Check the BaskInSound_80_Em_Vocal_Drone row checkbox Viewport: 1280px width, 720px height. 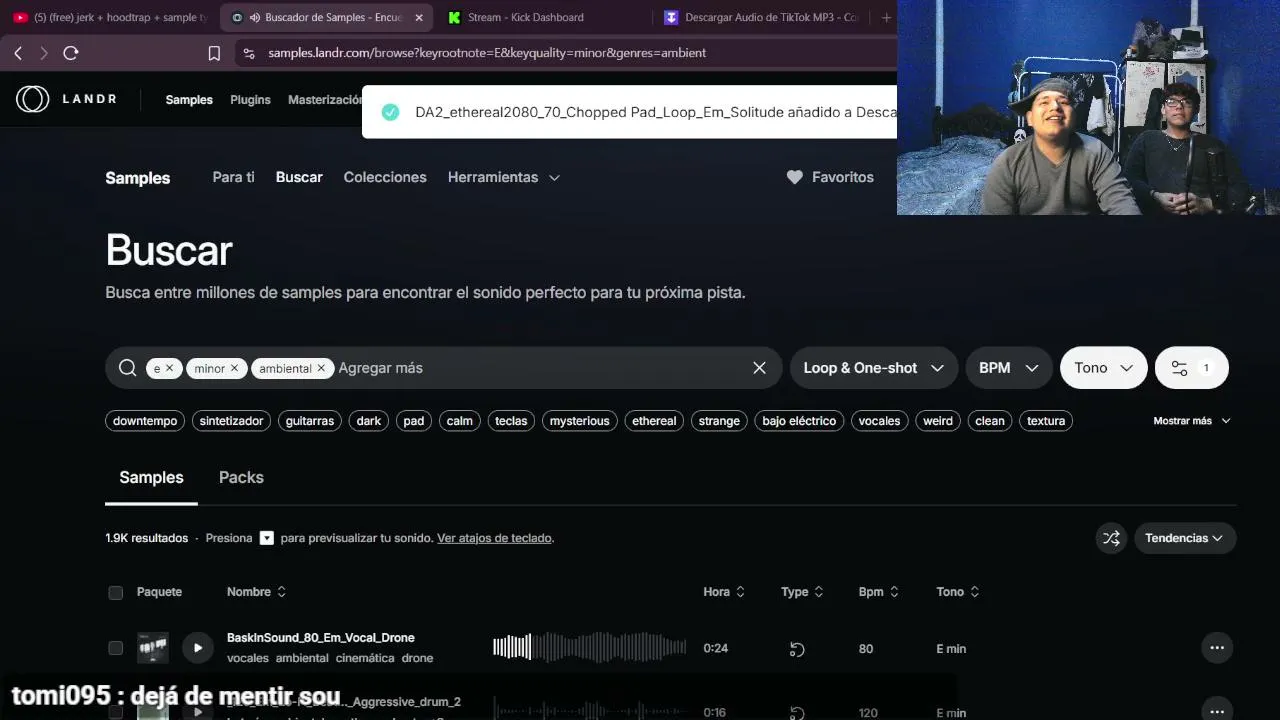pos(115,648)
